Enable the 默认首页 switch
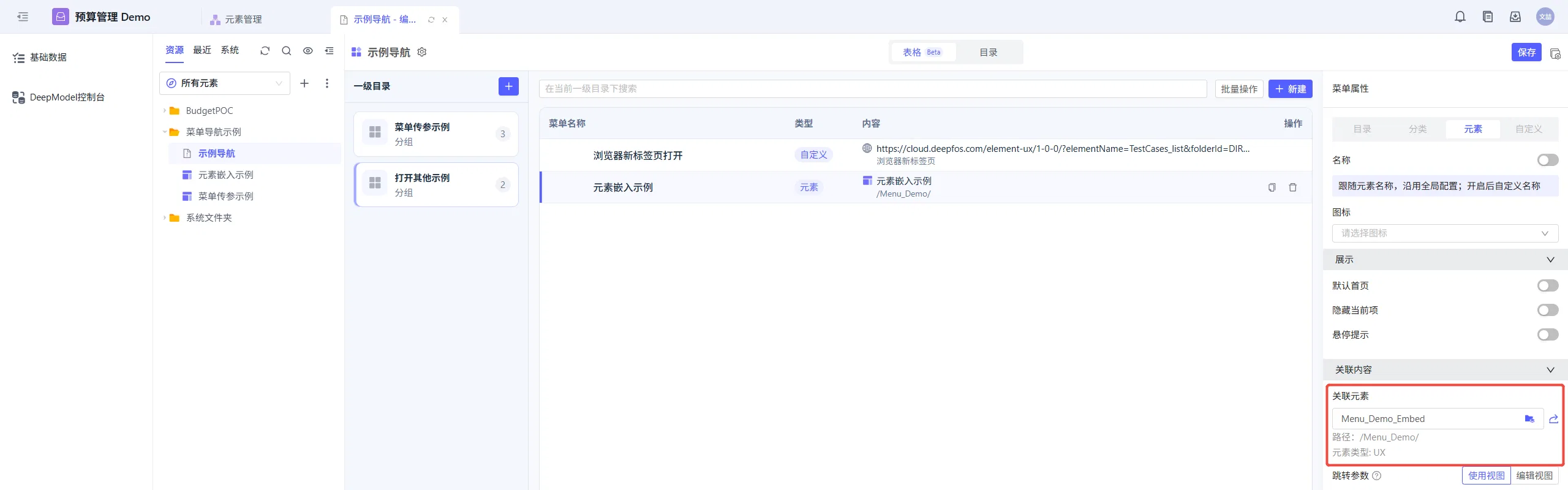 (1548, 285)
